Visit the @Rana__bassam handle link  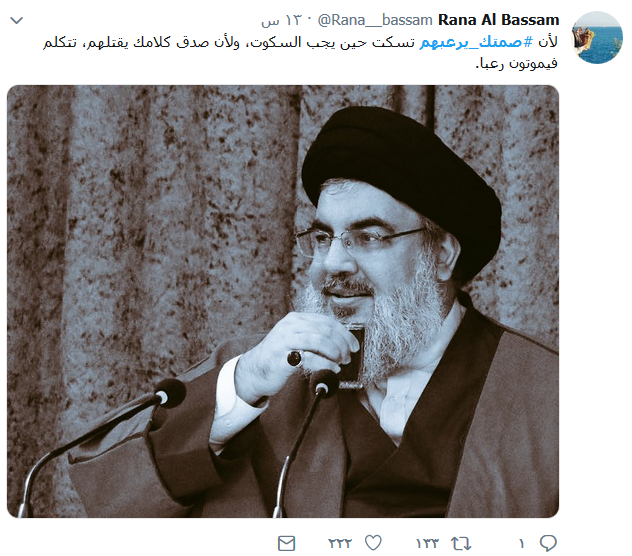coord(375,20)
